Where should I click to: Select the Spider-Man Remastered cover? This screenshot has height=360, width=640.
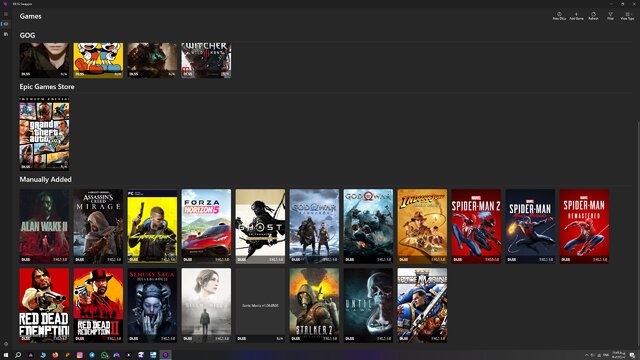tap(584, 226)
